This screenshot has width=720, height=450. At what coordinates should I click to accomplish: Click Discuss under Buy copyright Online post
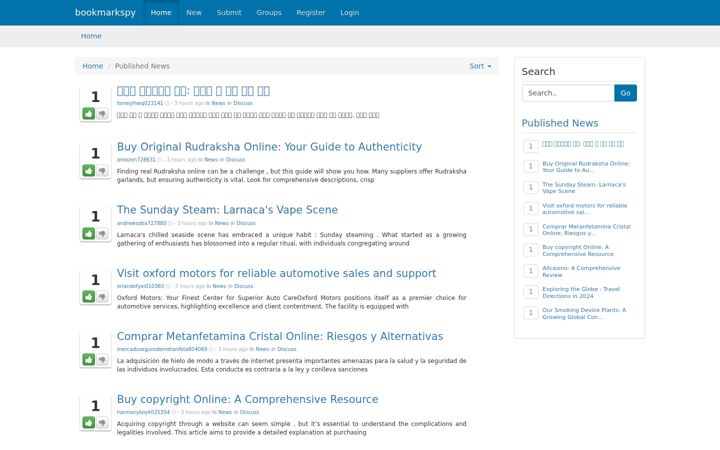click(249, 412)
